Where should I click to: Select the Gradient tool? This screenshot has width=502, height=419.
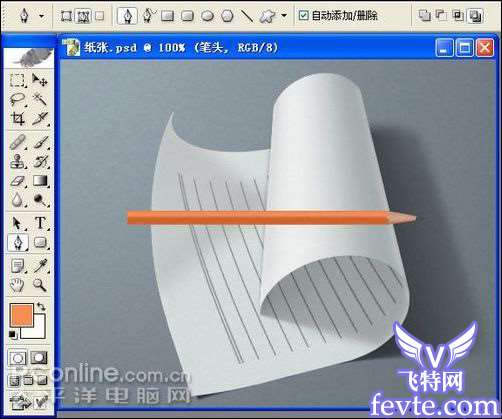[40, 181]
